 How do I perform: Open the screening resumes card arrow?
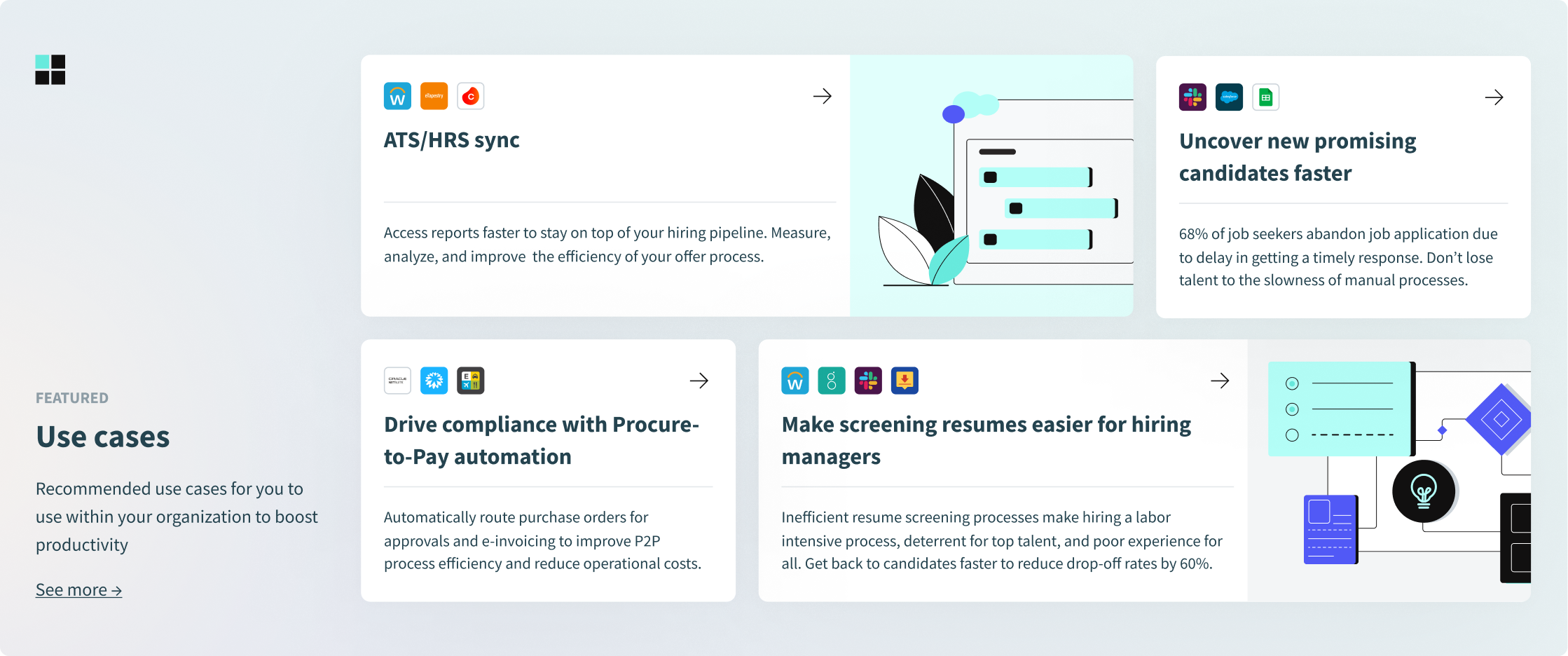pyautogui.click(x=1219, y=381)
